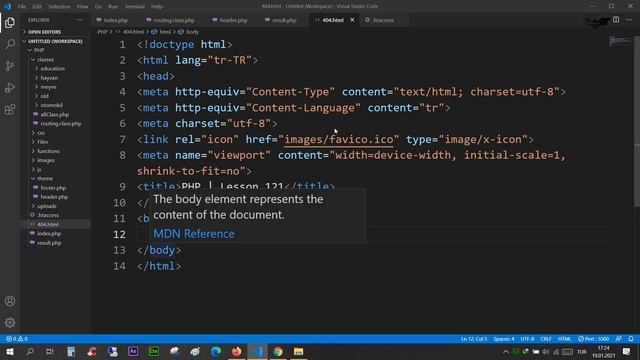
Task: Open Adobe After Effects from the taskbar
Action: click(133, 351)
